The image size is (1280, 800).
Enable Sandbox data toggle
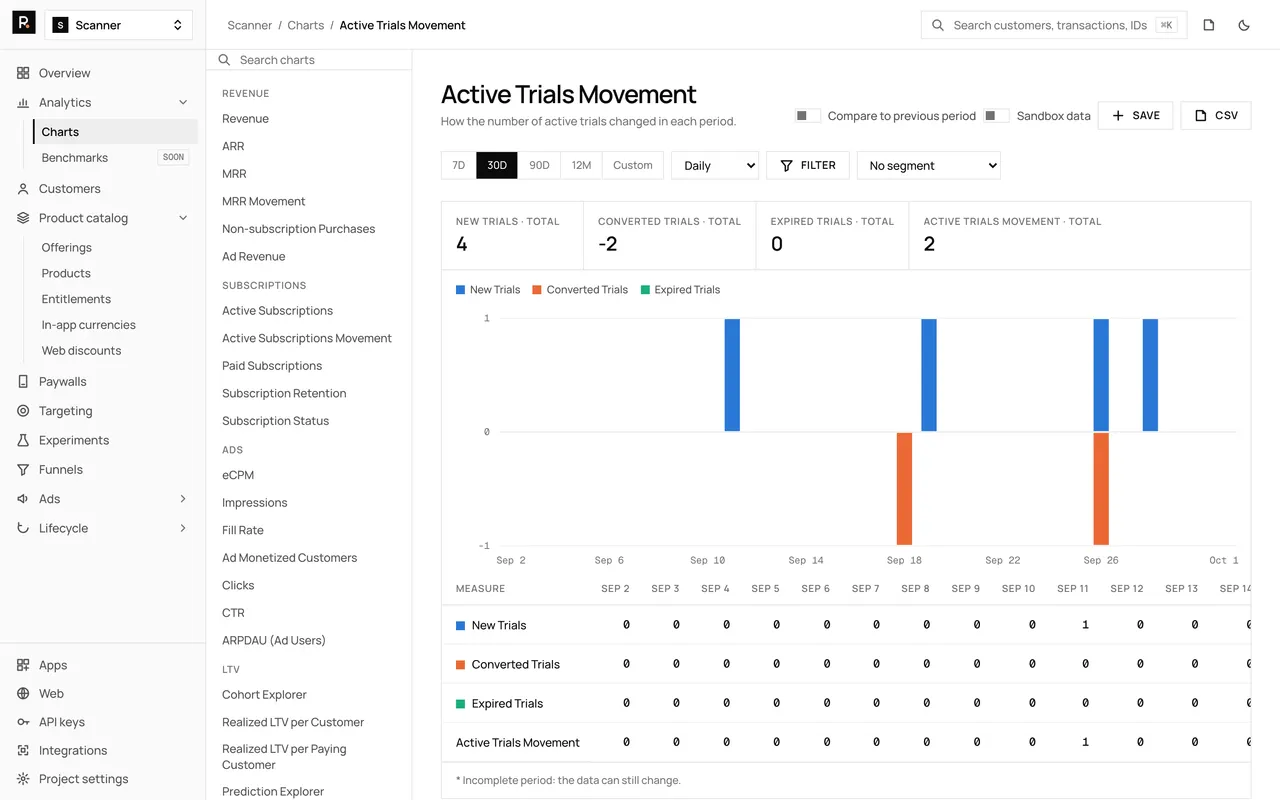tap(996, 116)
